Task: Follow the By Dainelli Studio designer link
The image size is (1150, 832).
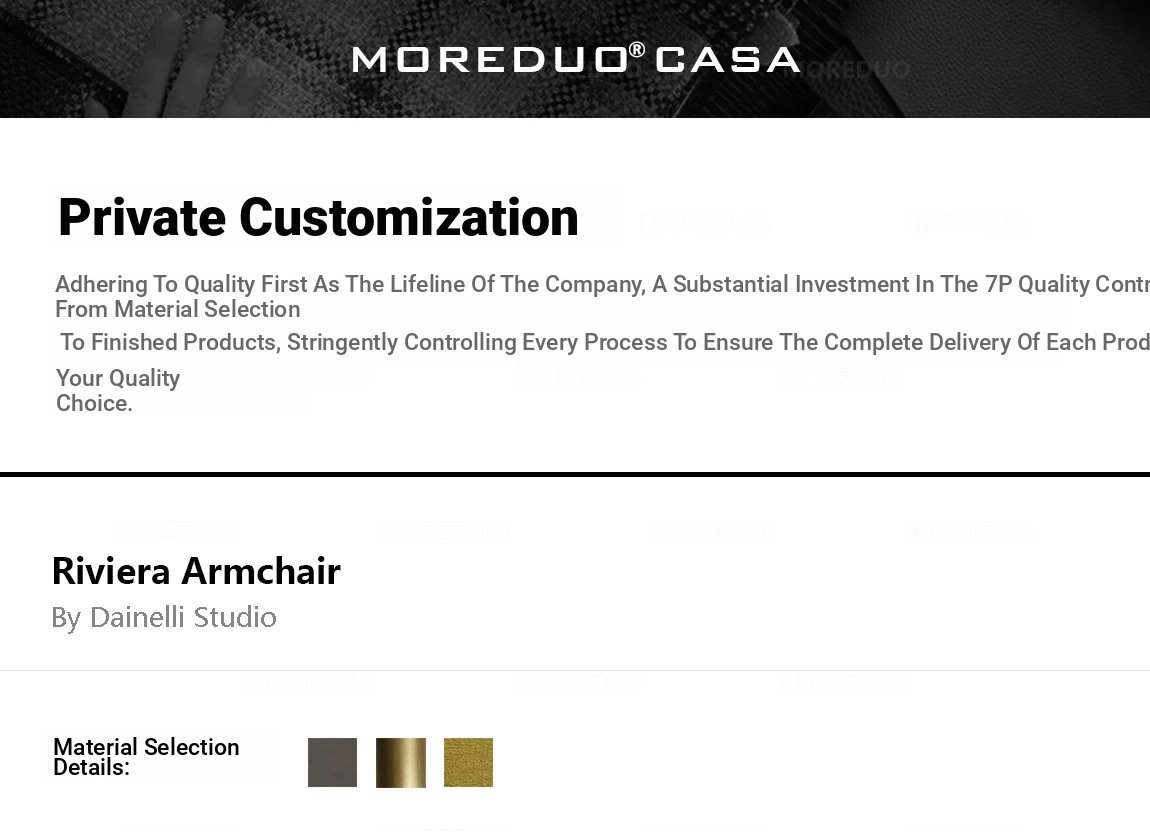Action: point(164,617)
